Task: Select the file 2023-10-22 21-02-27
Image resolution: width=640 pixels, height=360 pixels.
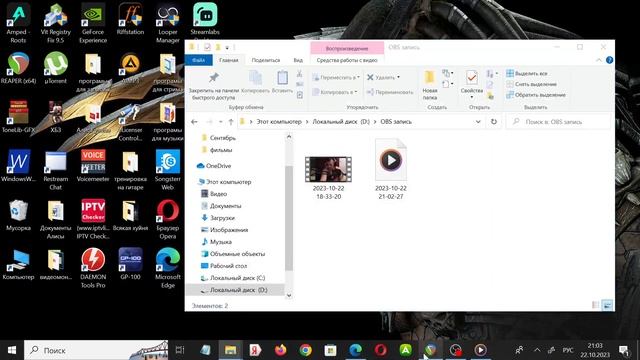Action: click(391, 169)
